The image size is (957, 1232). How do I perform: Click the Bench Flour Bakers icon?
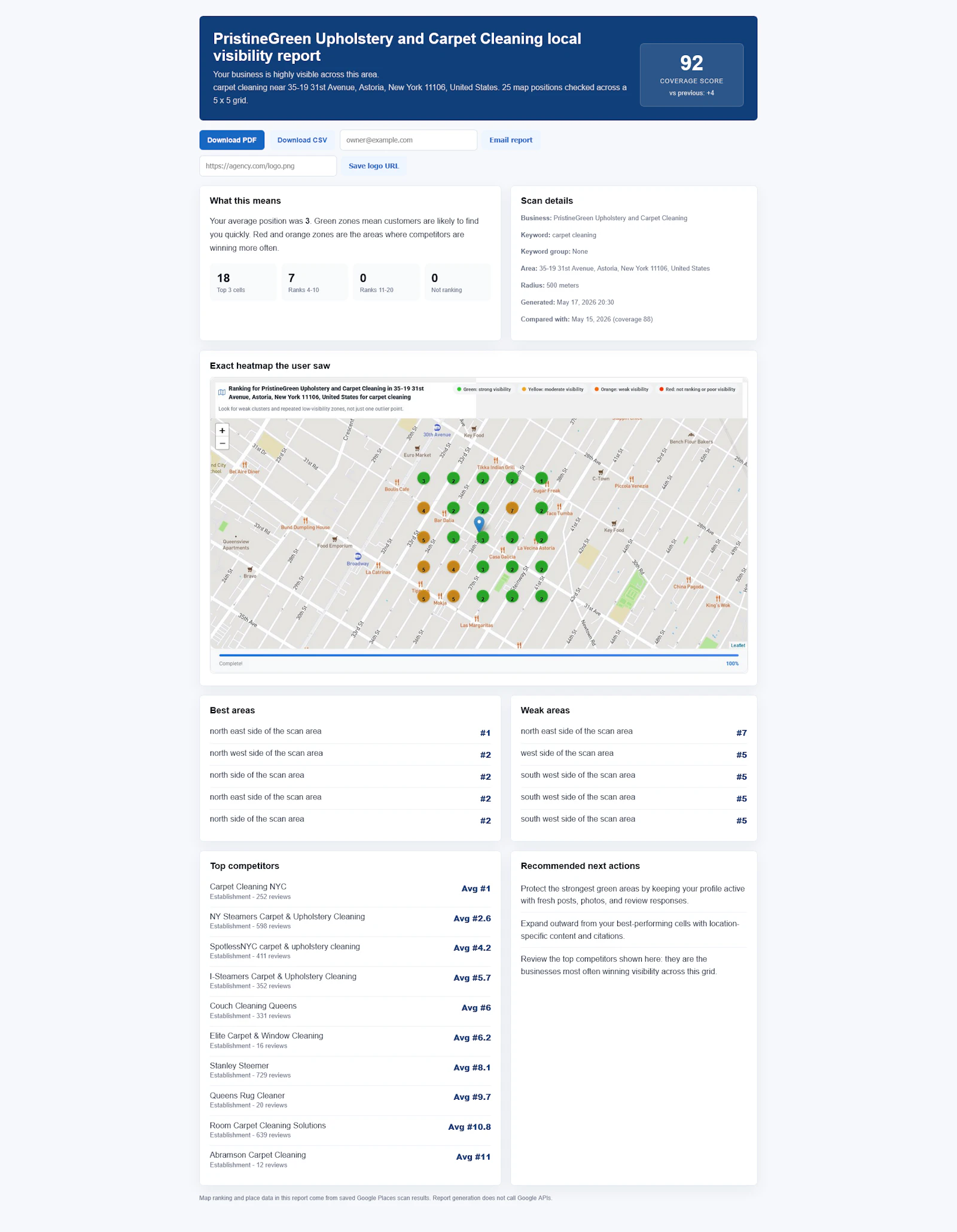coord(691,435)
